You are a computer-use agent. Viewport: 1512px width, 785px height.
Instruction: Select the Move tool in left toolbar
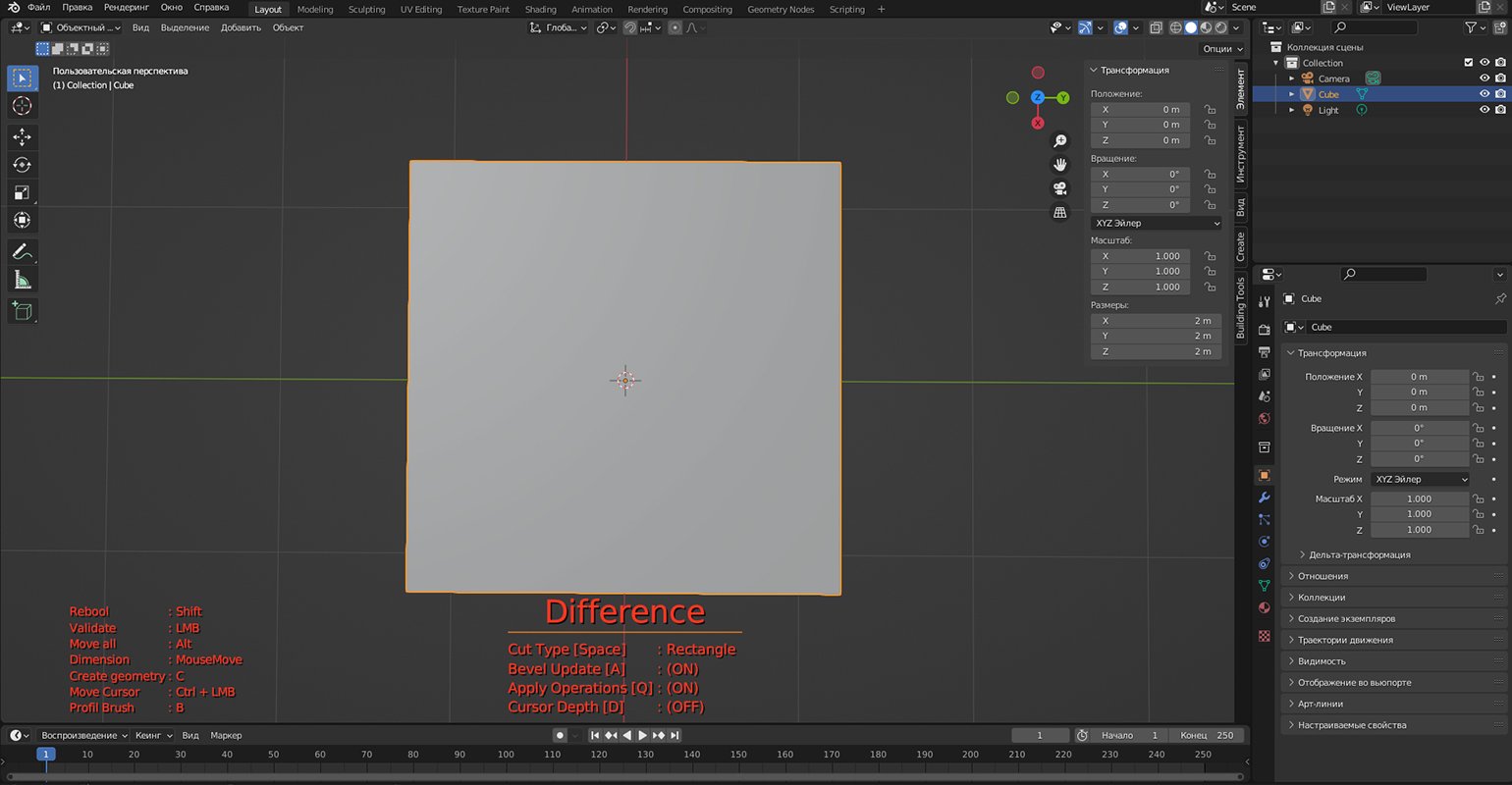coord(22,137)
